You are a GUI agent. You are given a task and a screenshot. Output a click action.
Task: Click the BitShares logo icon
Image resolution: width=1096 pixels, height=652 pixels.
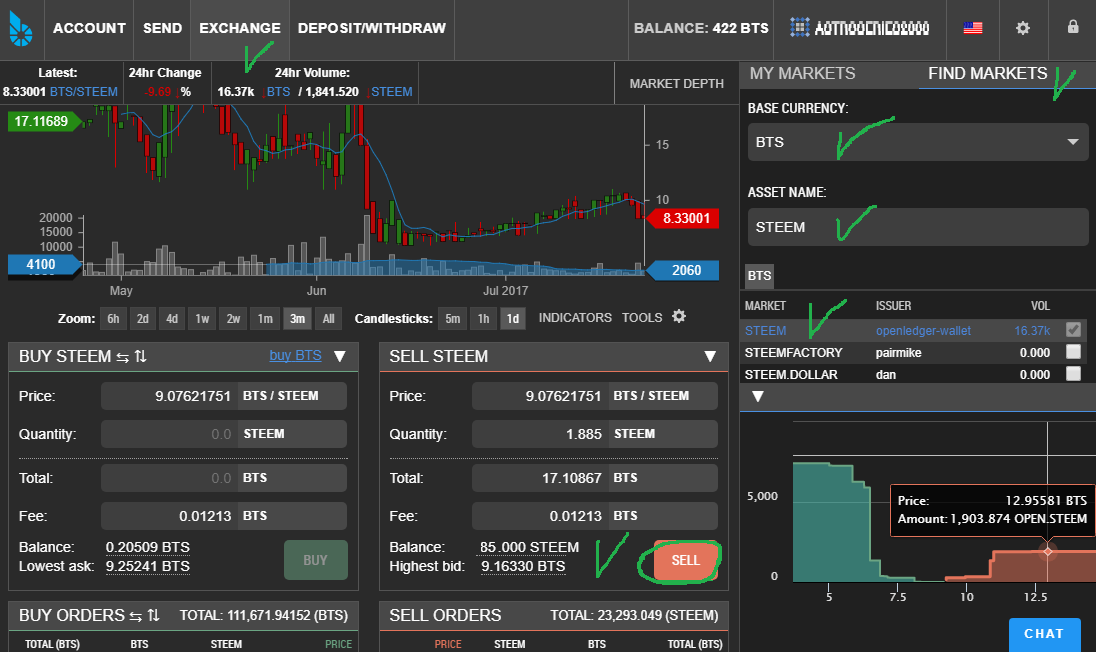point(21,28)
